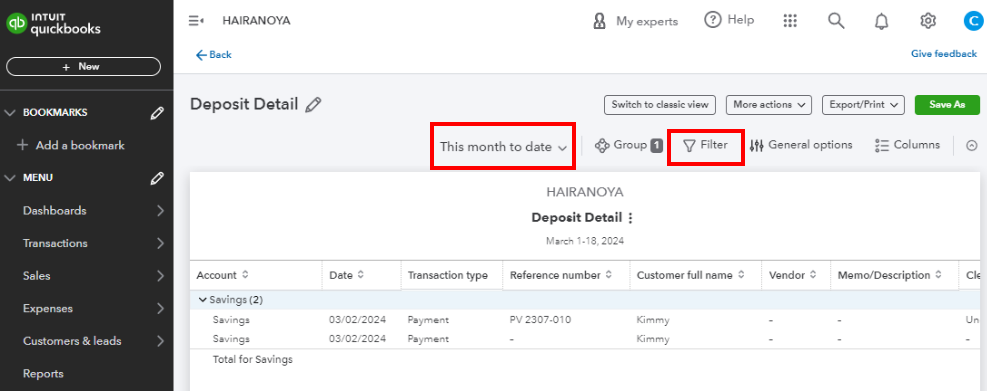Click the Intuit QuickBooks logo
Screen dimensions: 987x391
[54, 24]
